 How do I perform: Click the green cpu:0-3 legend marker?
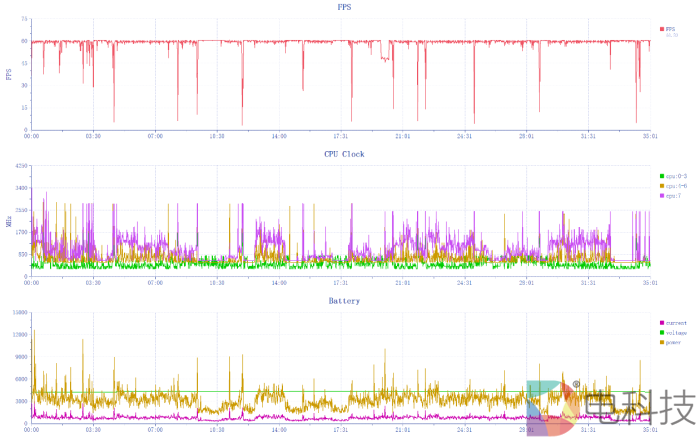662,177
